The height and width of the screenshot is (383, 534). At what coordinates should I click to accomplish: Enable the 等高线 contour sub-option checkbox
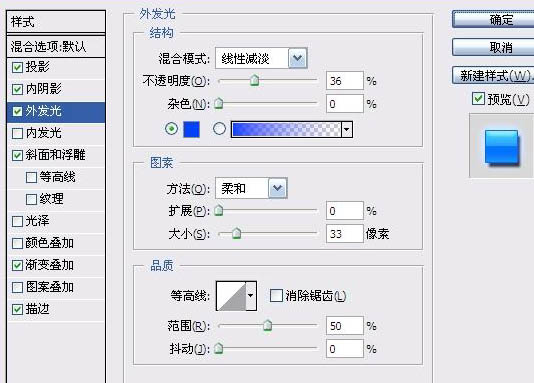pos(31,177)
